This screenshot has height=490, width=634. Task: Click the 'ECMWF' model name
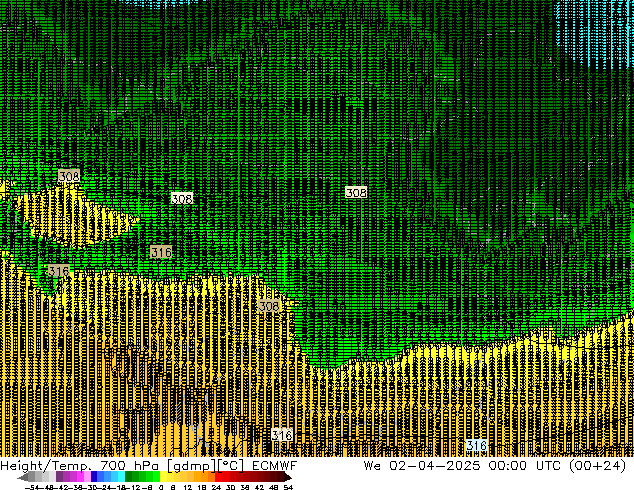[x=275, y=465]
